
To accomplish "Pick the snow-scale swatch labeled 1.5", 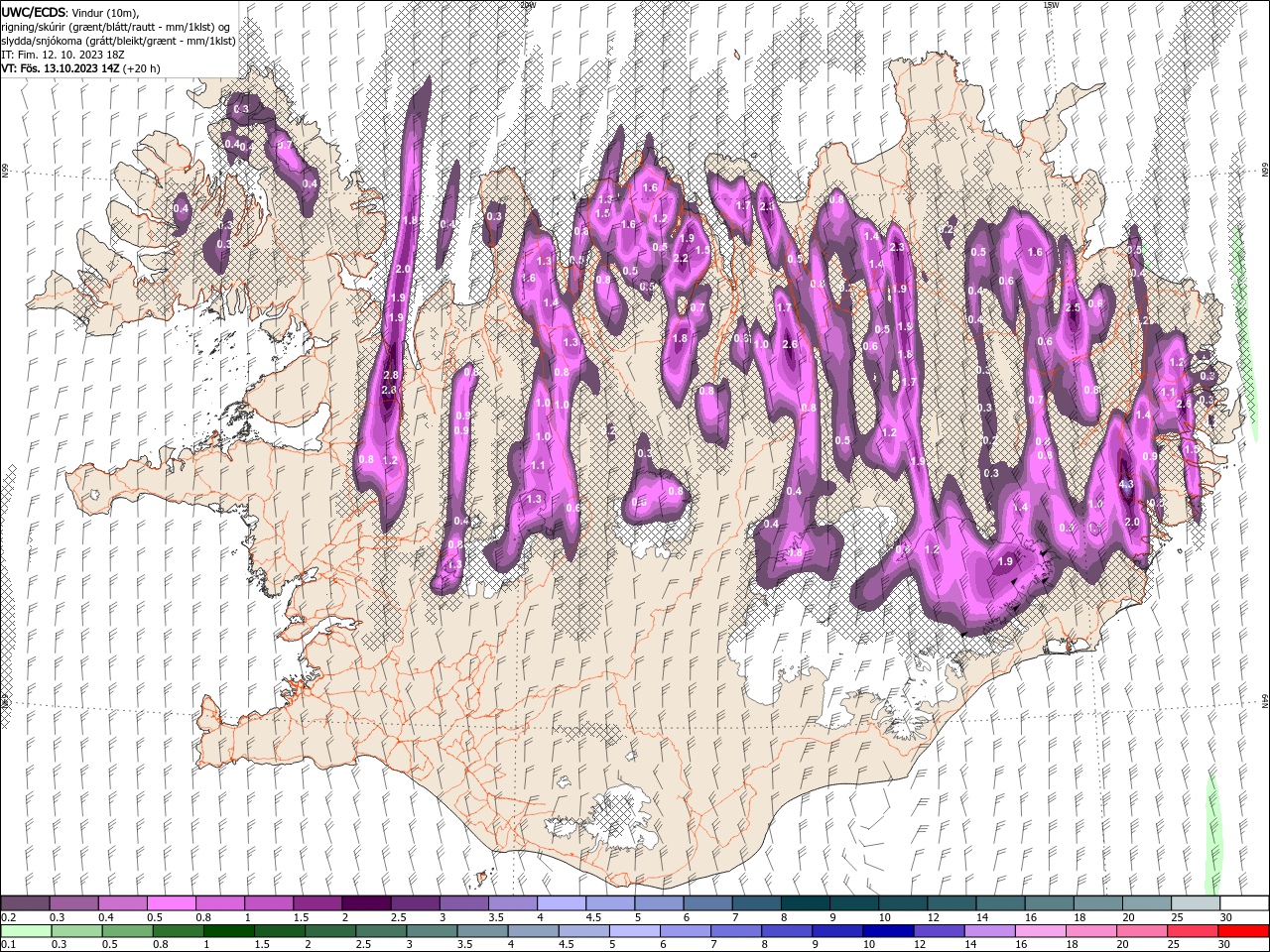I will [x=317, y=903].
